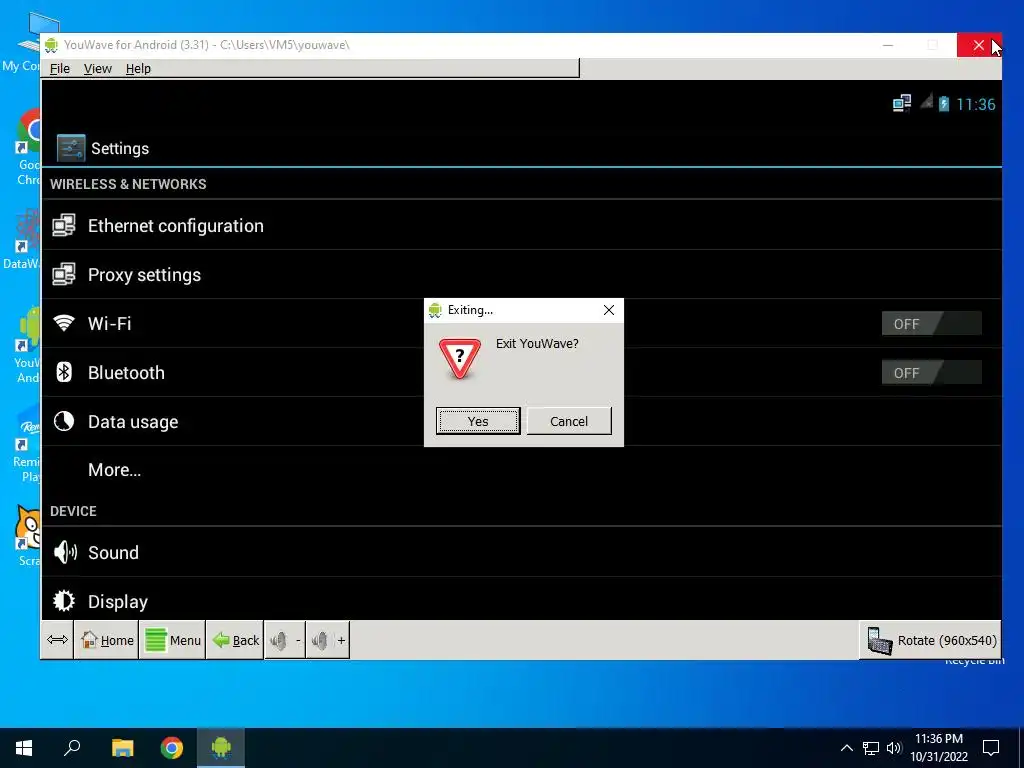Click the Back toolbar button

[x=236, y=640]
